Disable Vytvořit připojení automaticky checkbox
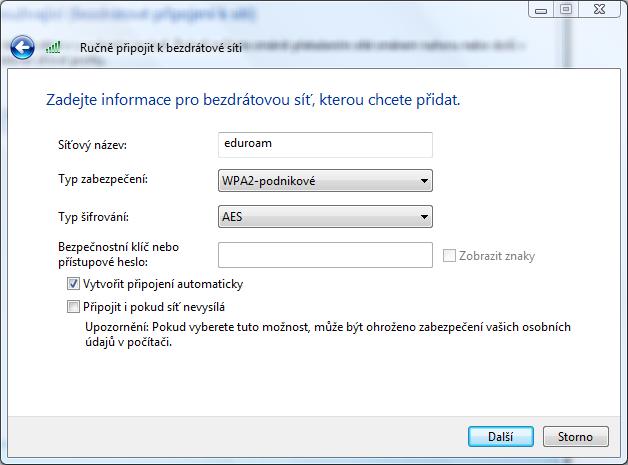 click(x=72, y=285)
